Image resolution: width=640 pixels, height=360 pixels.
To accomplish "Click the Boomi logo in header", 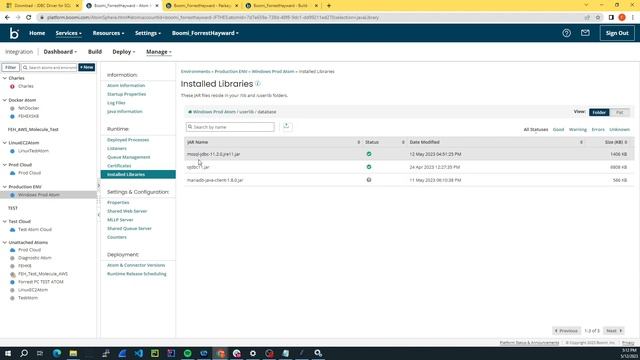I will [x=14, y=33].
